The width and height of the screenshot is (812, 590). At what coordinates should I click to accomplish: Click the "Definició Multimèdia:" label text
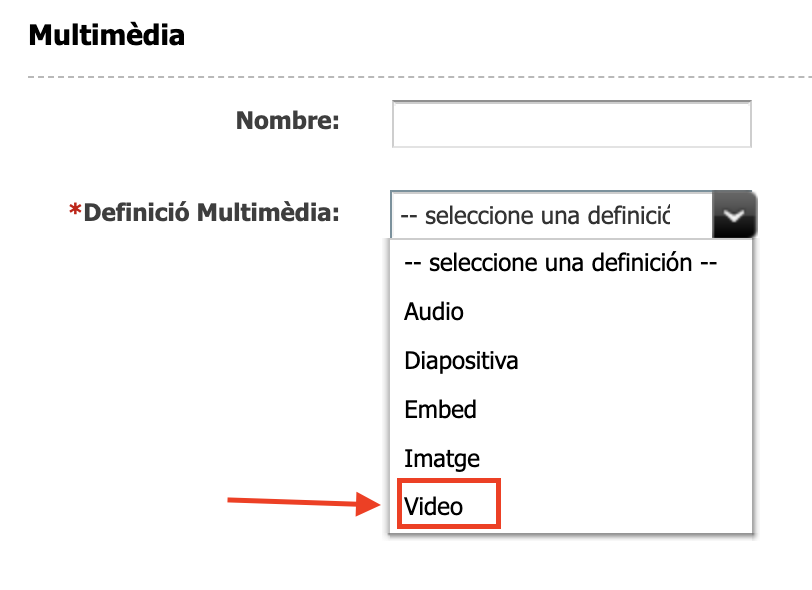click(x=212, y=213)
